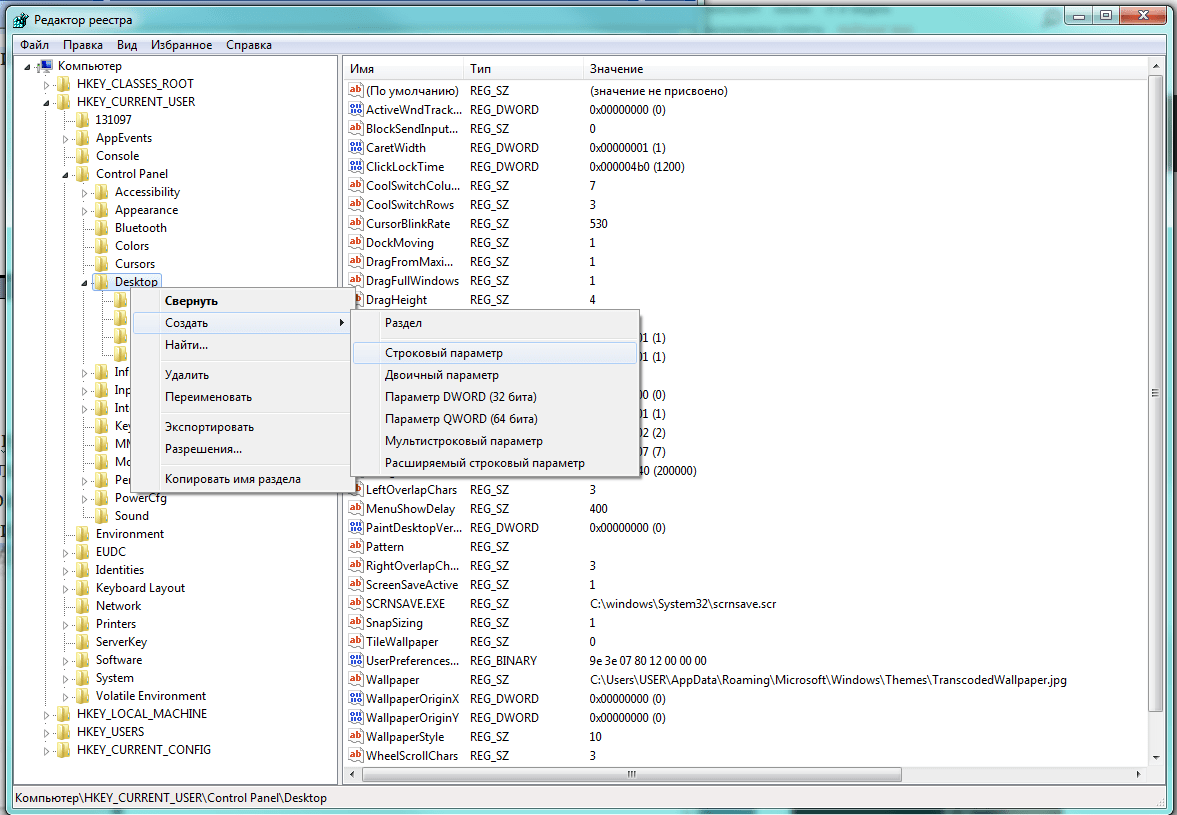Click the "Имя" column header
Screen dimensions: 1177x815
(362, 69)
